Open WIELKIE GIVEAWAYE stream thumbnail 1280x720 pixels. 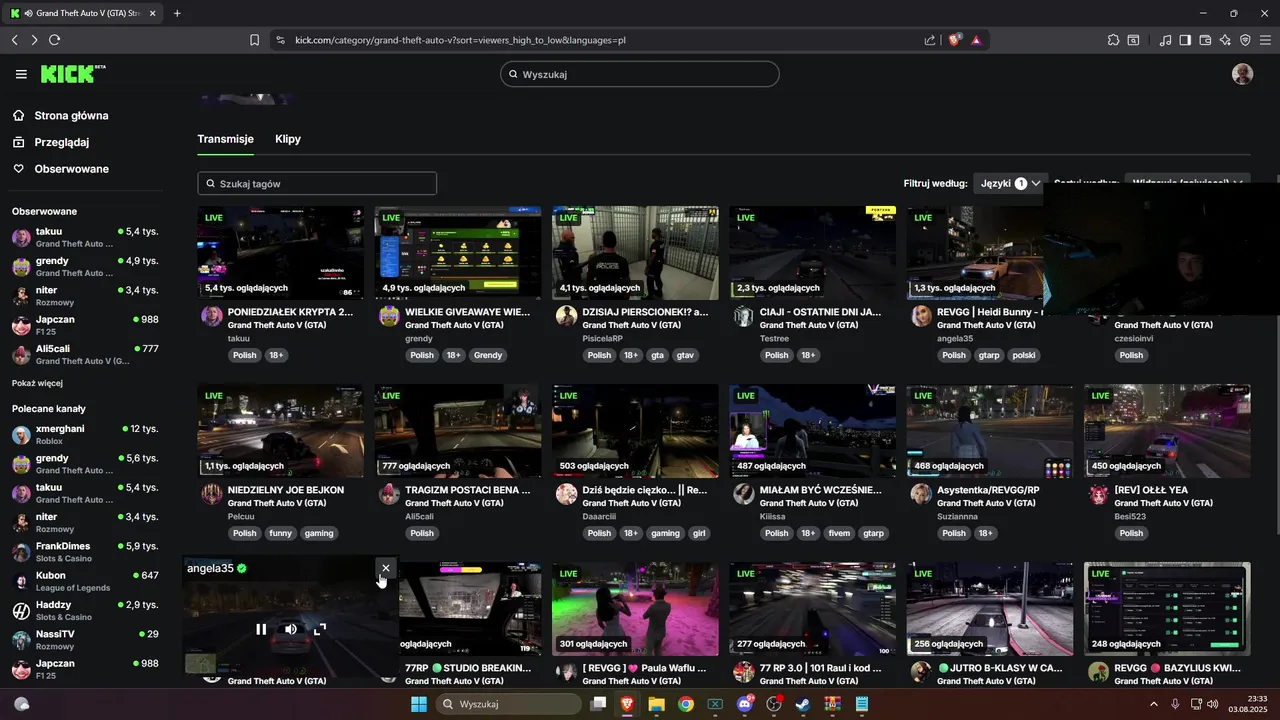[x=457, y=253]
